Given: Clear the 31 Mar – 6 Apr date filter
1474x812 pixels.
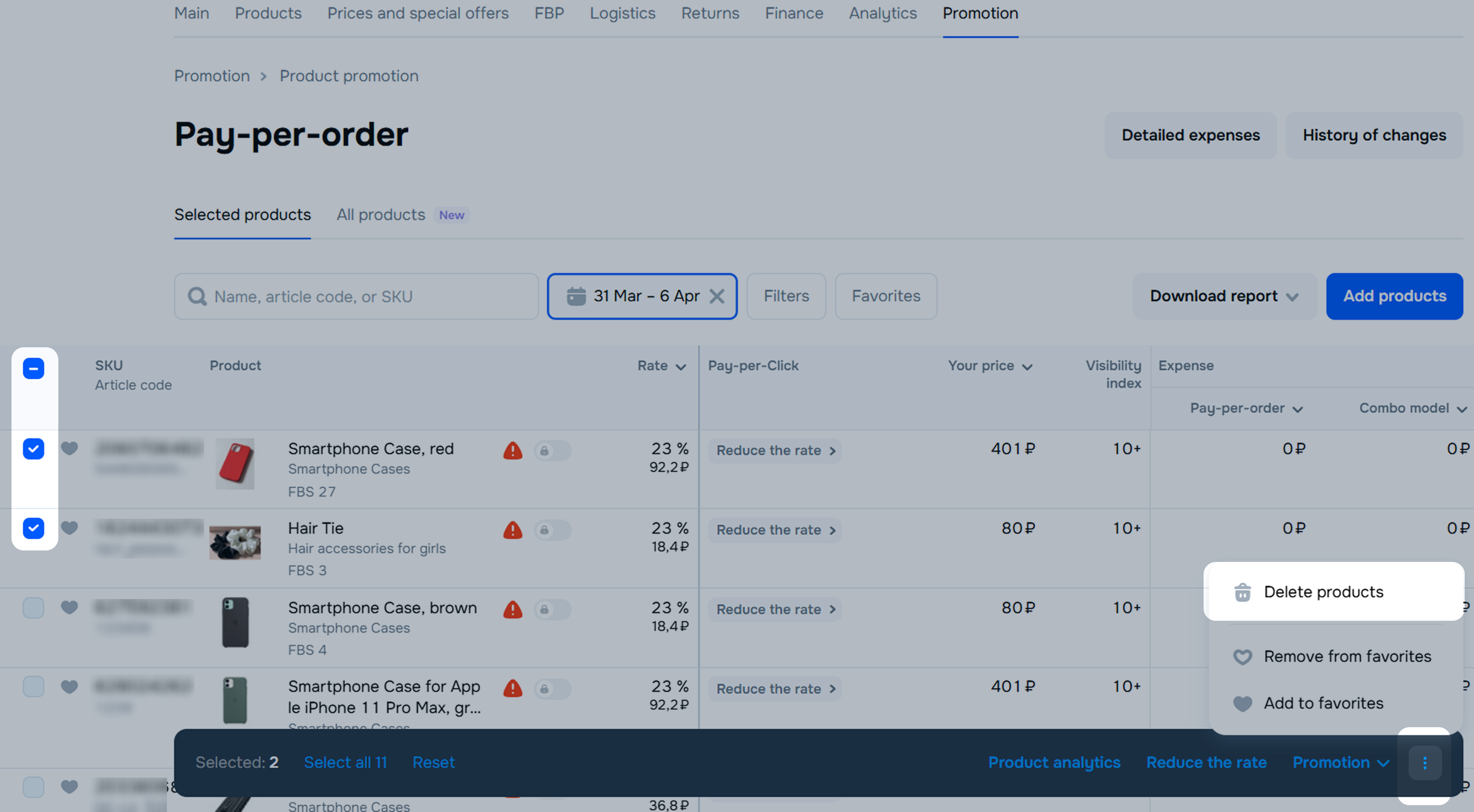Looking at the screenshot, I should [x=717, y=296].
